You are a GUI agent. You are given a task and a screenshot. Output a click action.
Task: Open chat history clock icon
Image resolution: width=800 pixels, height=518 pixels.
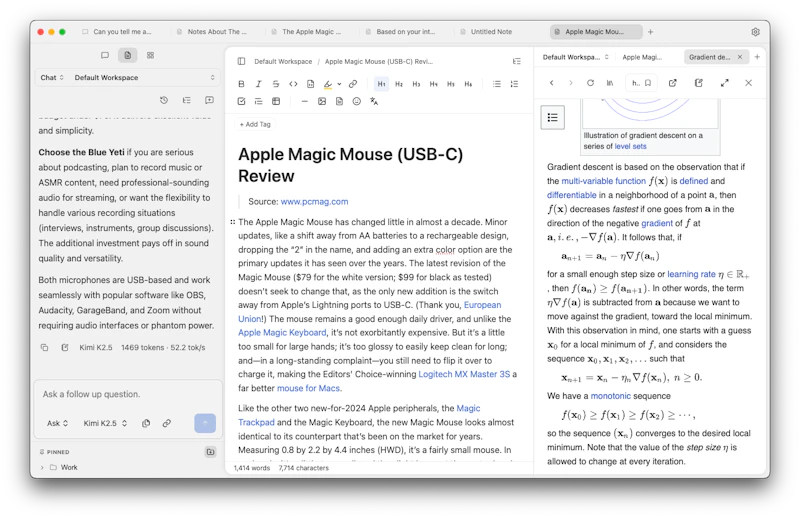tap(164, 100)
